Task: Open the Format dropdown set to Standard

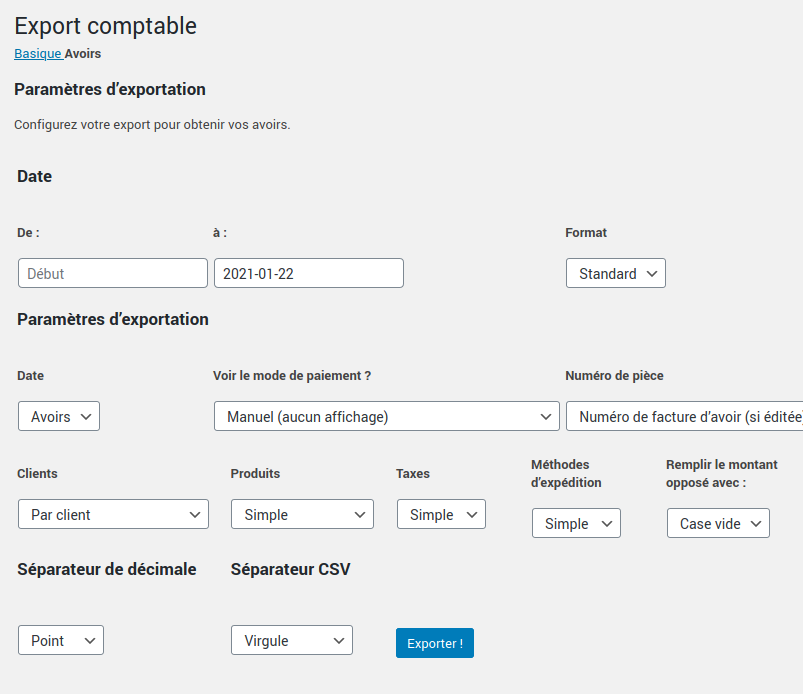Action: click(x=615, y=273)
